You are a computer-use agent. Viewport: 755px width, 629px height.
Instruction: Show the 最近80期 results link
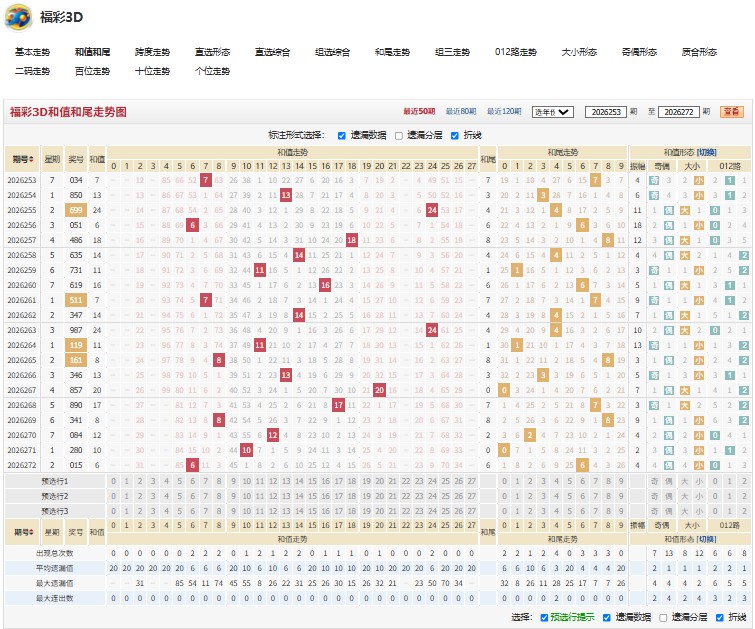pos(461,111)
